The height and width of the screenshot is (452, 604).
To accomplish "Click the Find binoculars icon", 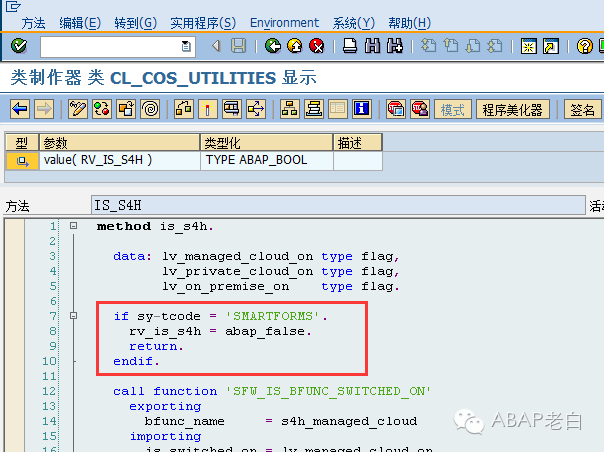I will coord(372,46).
